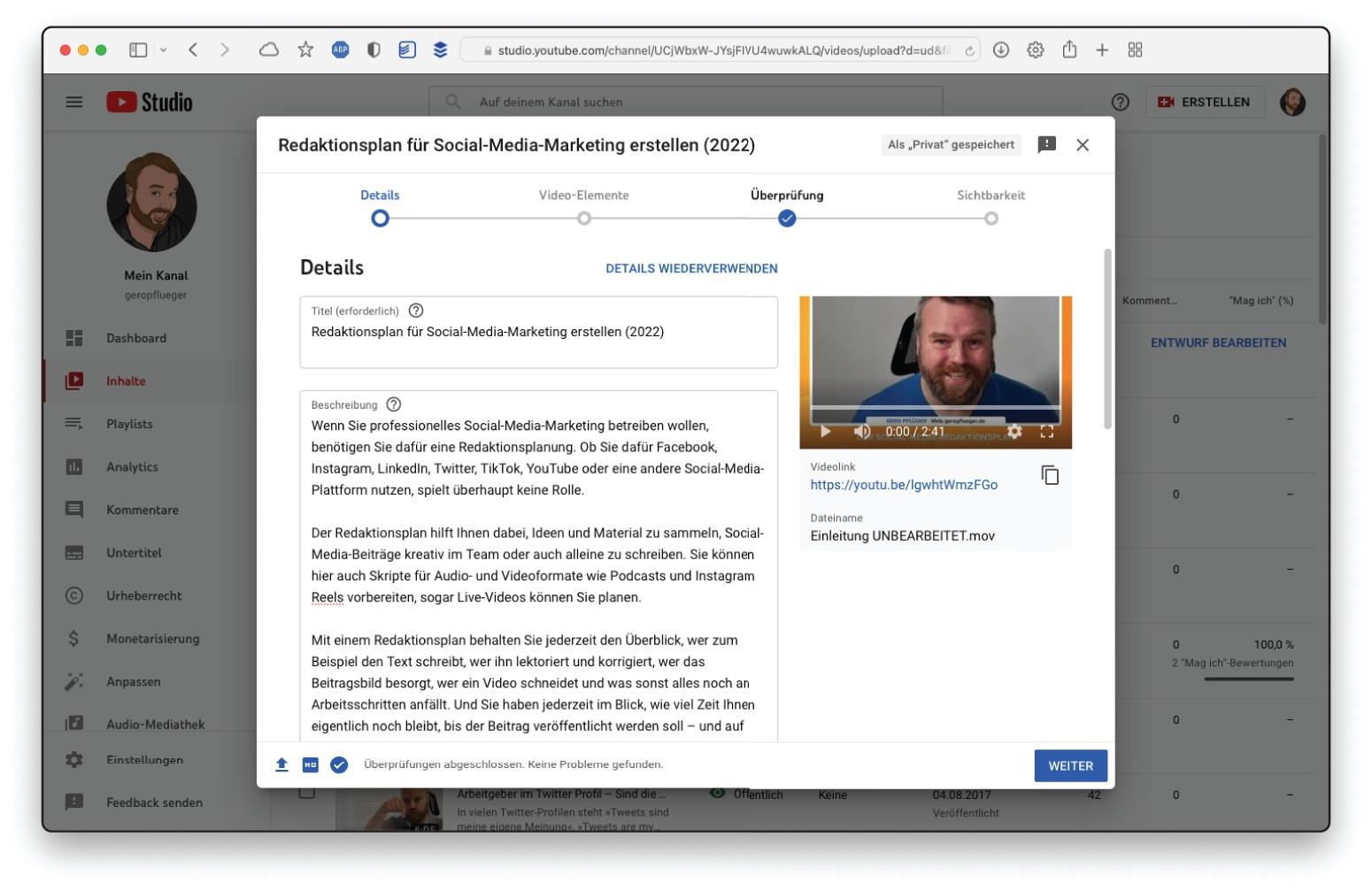Viewport: 1372px width, 891px height.
Task: Open the help question mark in Studio header
Action: pyautogui.click(x=1121, y=102)
